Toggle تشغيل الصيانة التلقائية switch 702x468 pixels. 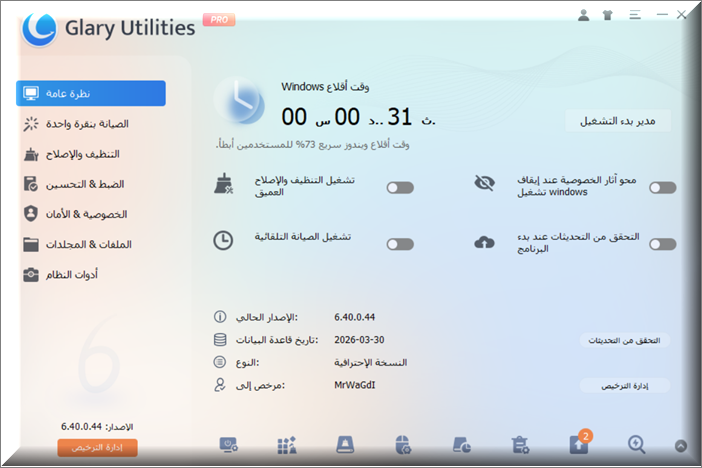pos(400,244)
